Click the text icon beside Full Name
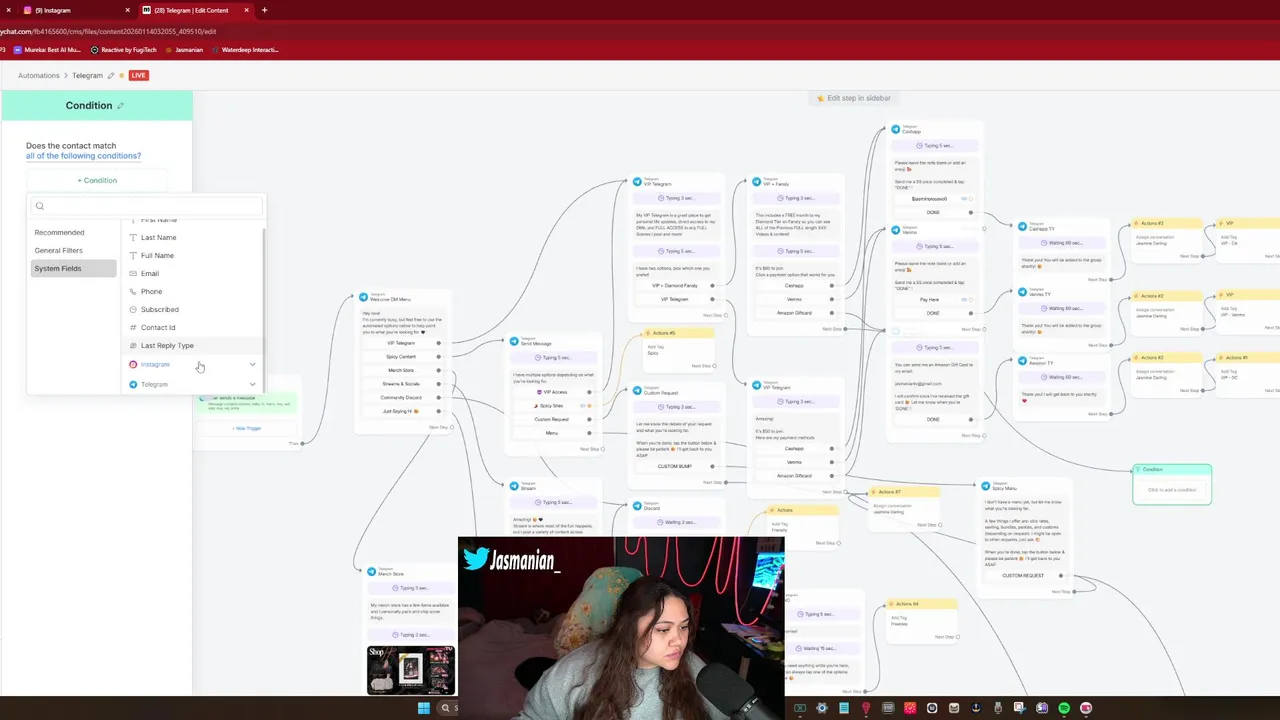 (133, 256)
